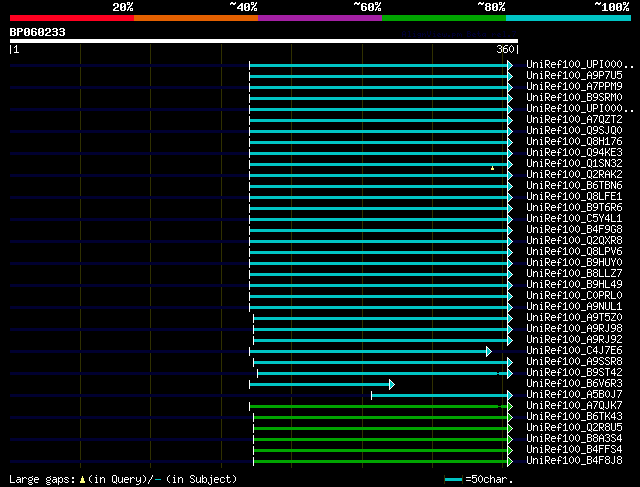Select the UniRef100_Q2RAK2 label

[574, 175]
